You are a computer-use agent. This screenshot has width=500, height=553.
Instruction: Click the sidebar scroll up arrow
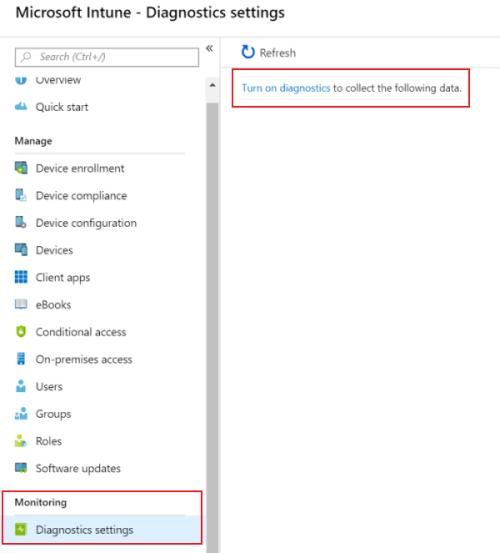tap(212, 85)
